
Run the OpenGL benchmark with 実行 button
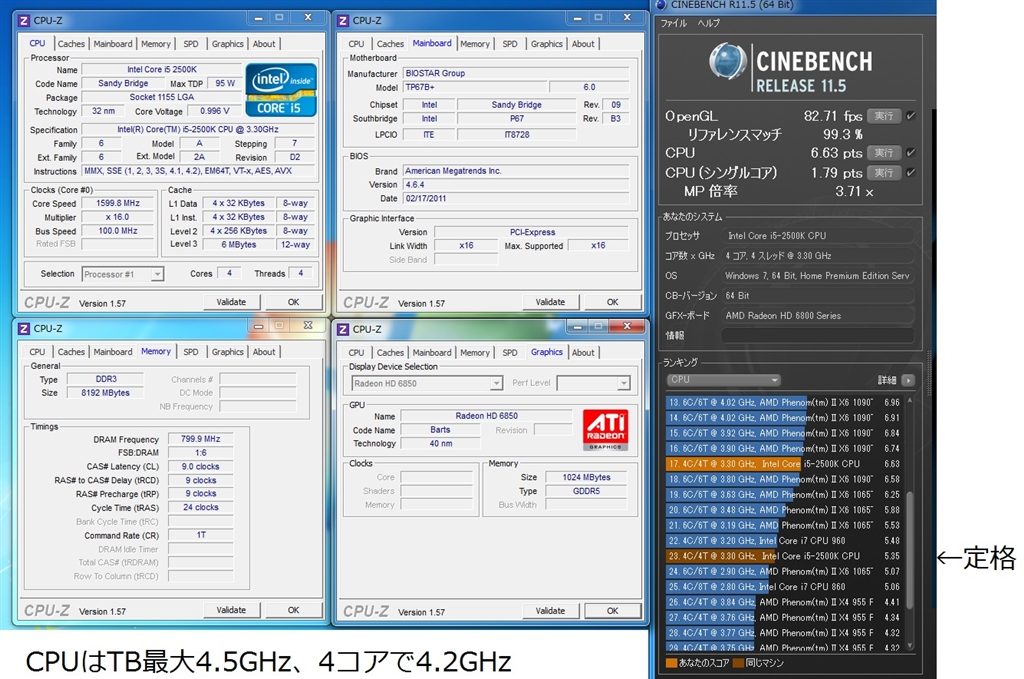(x=884, y=116)
